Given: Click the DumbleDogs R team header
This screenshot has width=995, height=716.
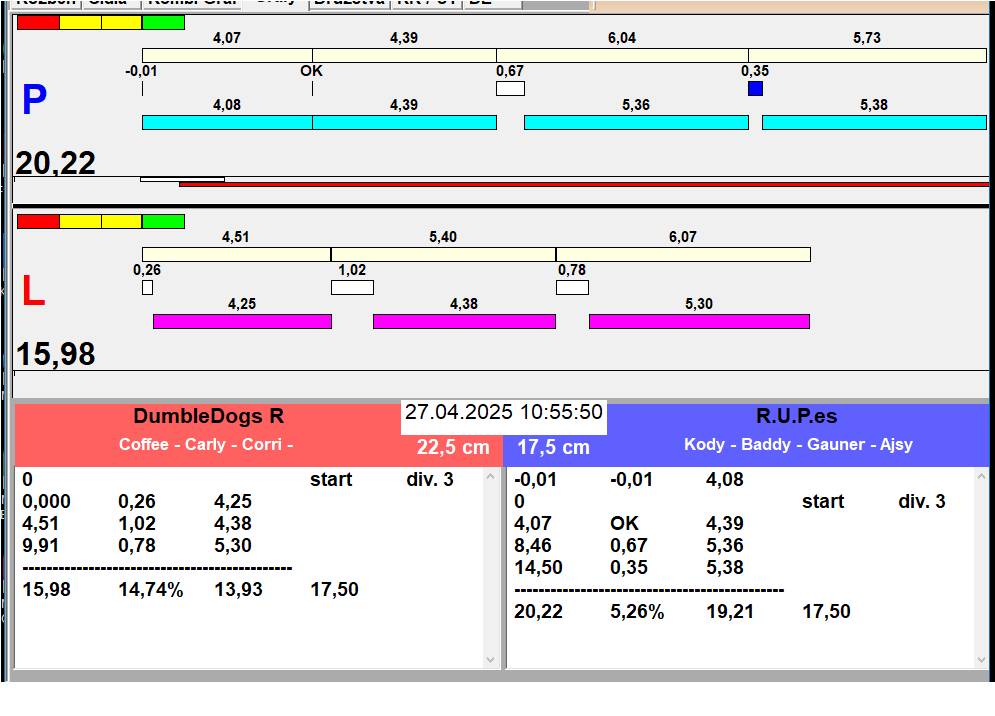Looking at the screenshot, I should coord(208,417).
